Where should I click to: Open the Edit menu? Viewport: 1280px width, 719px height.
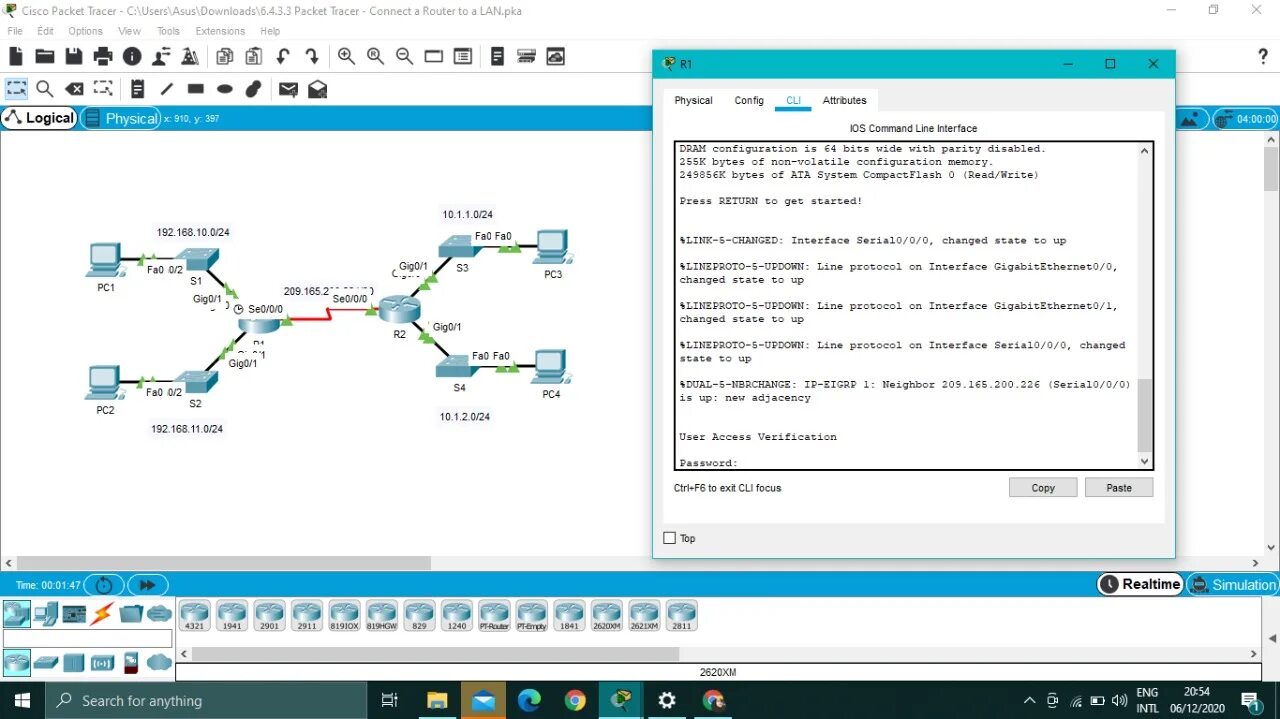coord(45,31)
